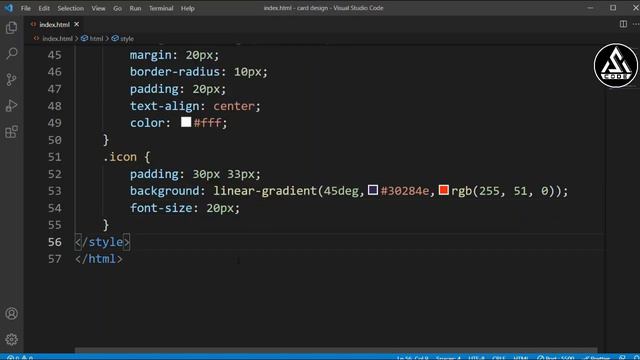Click line number 57 in the gutter
This screenshot has height=360, width=640.
tap(54, 259)
